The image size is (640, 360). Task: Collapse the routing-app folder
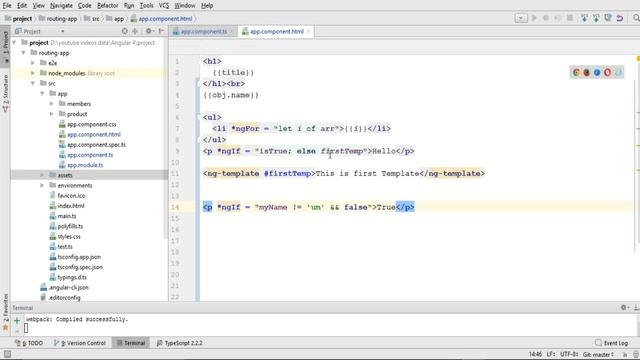tap(23, 53)
